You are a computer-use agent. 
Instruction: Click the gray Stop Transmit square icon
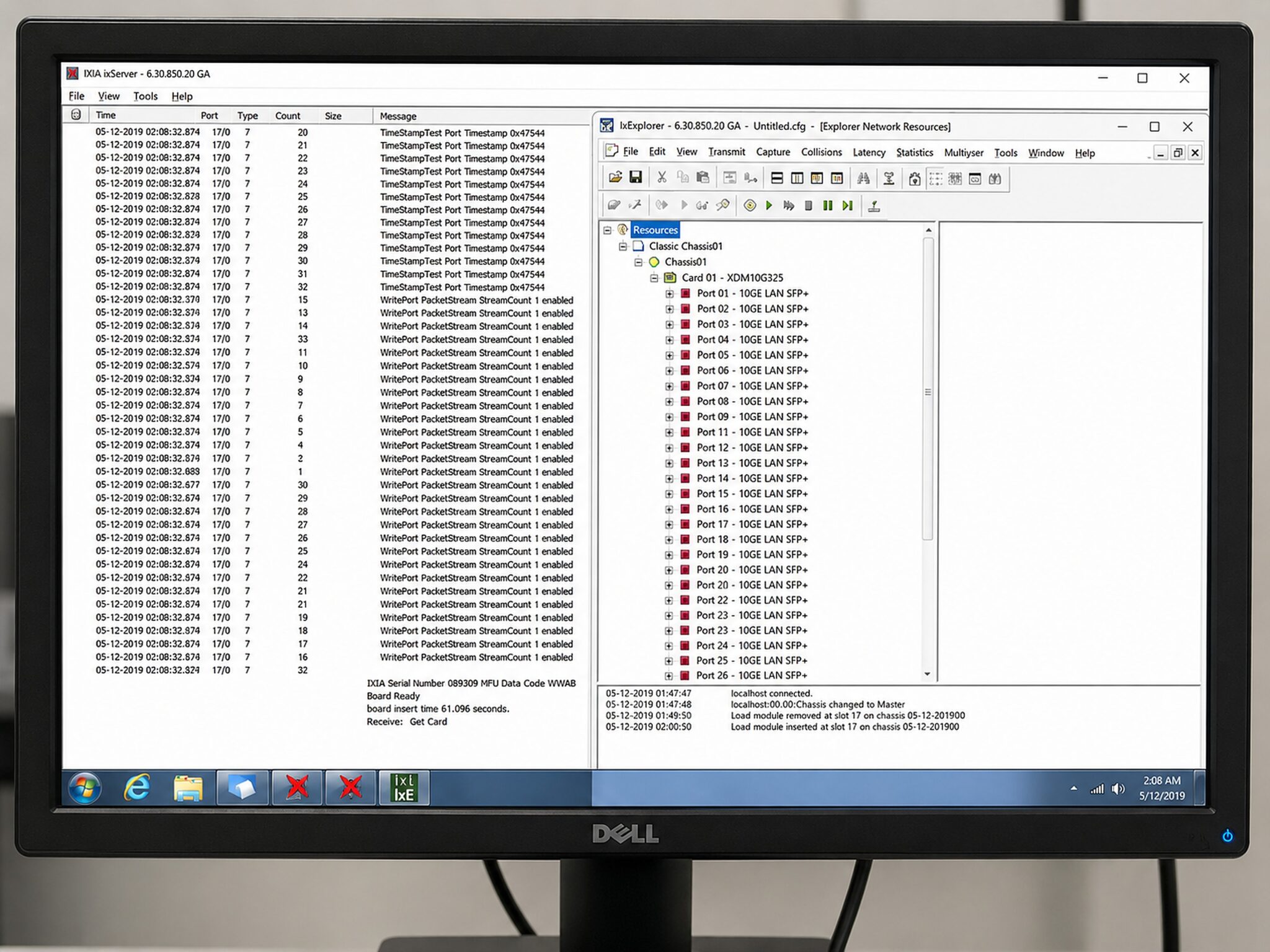(808, 205)
